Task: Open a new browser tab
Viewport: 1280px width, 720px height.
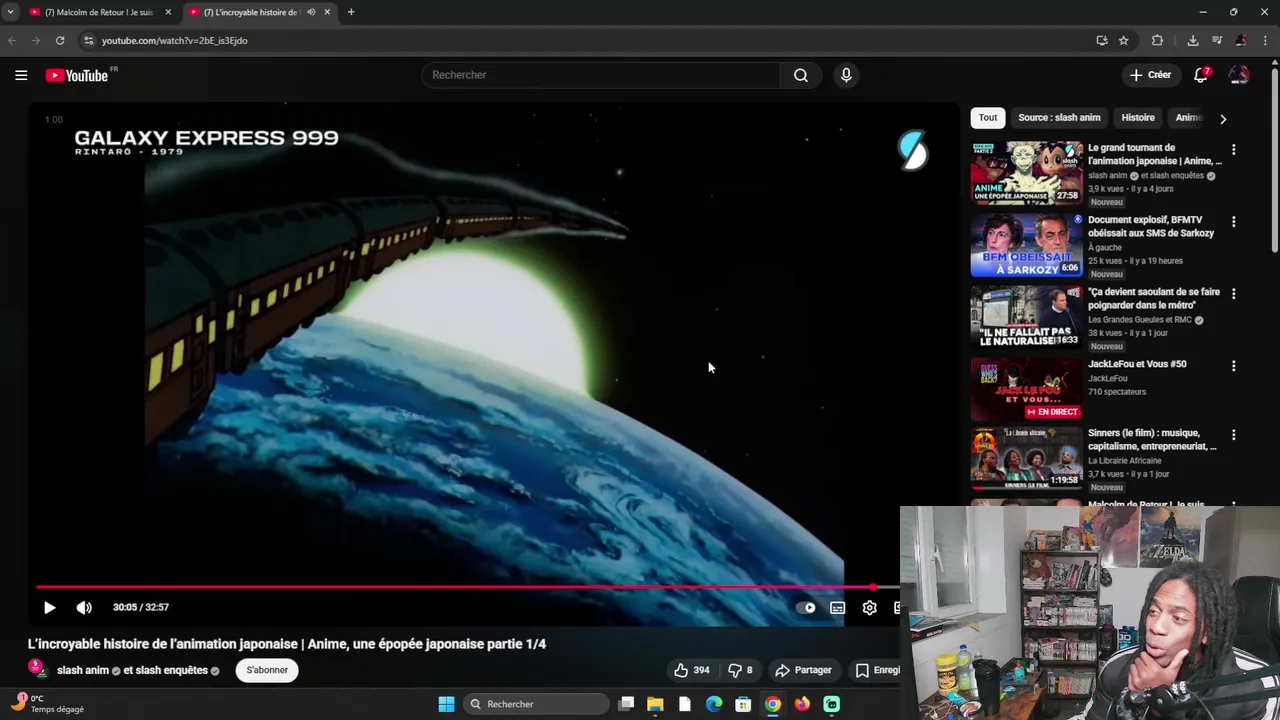Action: [x=351, y=12]
